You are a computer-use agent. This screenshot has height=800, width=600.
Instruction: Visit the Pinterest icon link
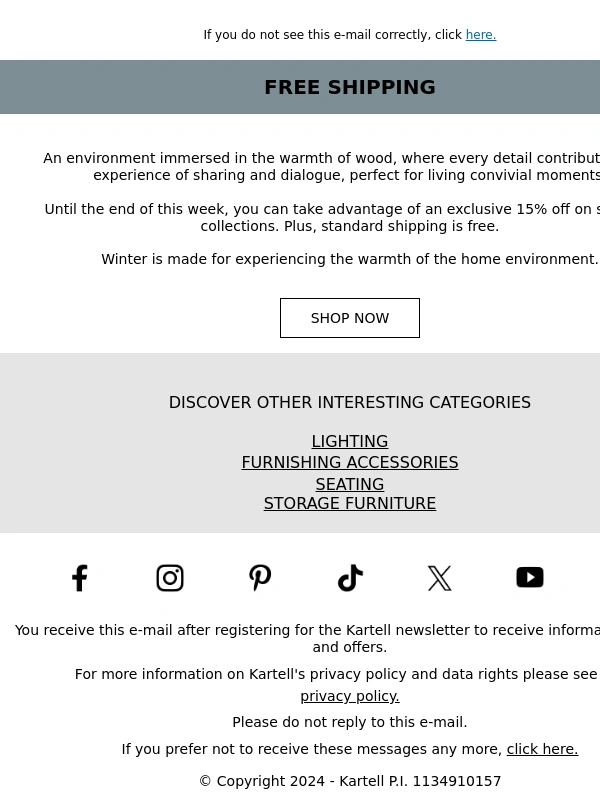click(260, 578)
